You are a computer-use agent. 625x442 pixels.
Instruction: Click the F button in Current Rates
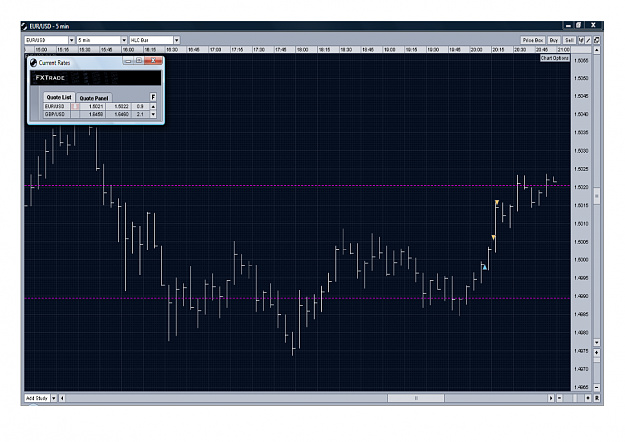153,97
